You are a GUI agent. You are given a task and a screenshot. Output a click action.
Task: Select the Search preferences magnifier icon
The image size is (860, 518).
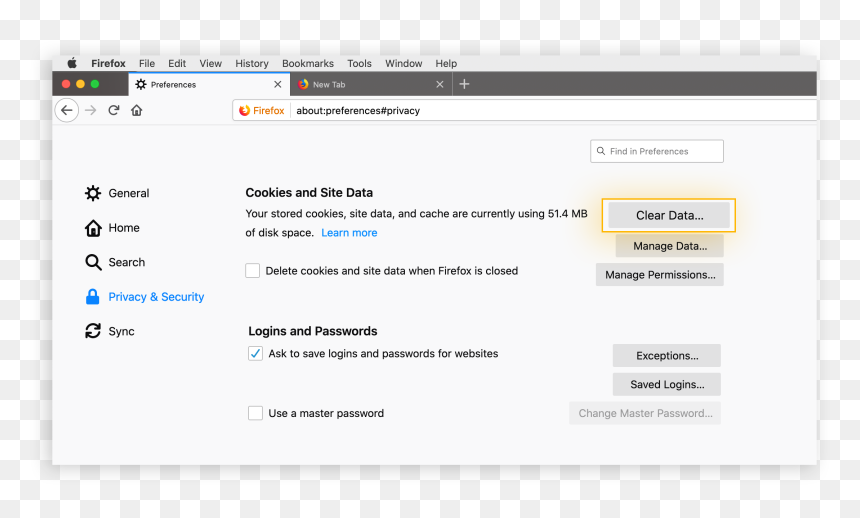click(x=93, y=262)
